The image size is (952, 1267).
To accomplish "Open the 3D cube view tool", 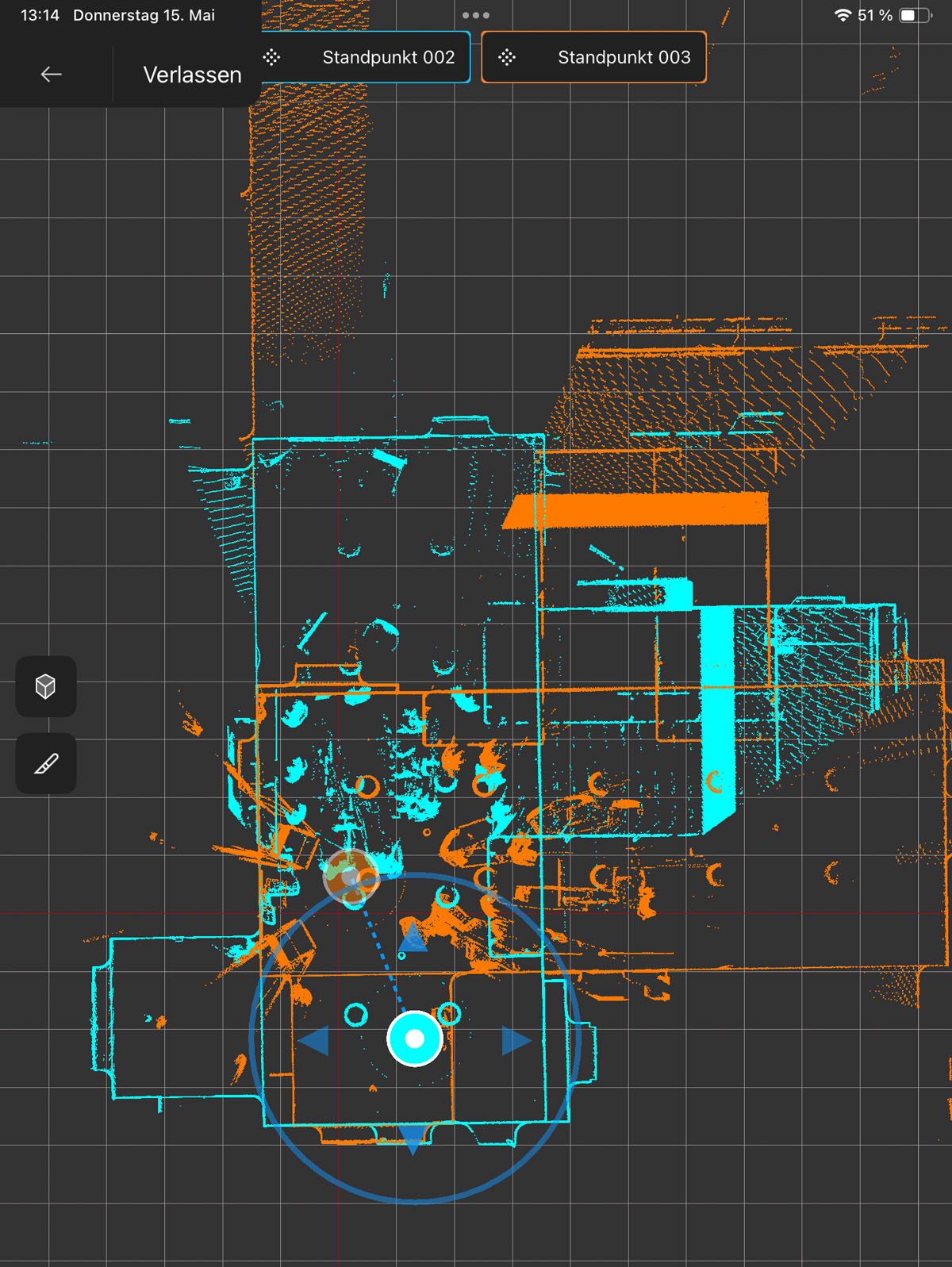I will tap(46, 686).
